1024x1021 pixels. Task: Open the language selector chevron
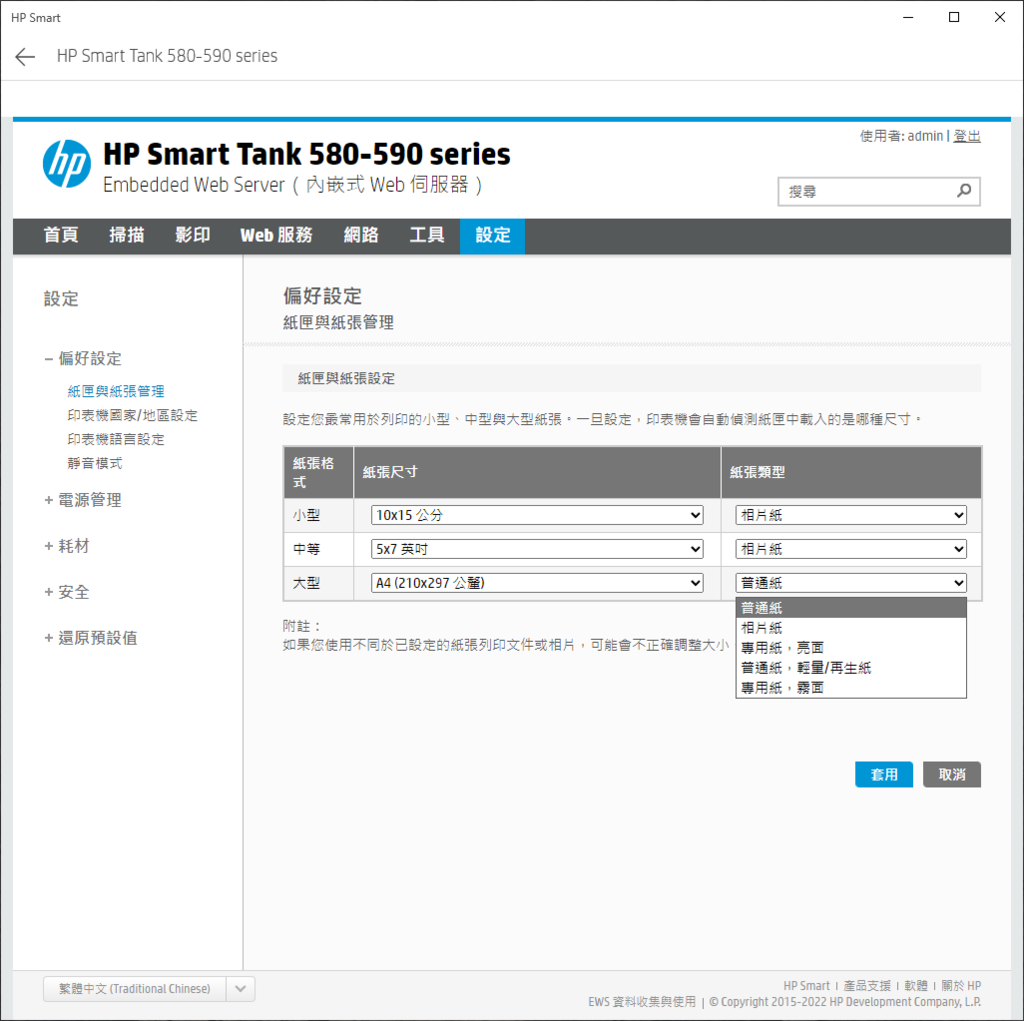(x=240, y=988)
